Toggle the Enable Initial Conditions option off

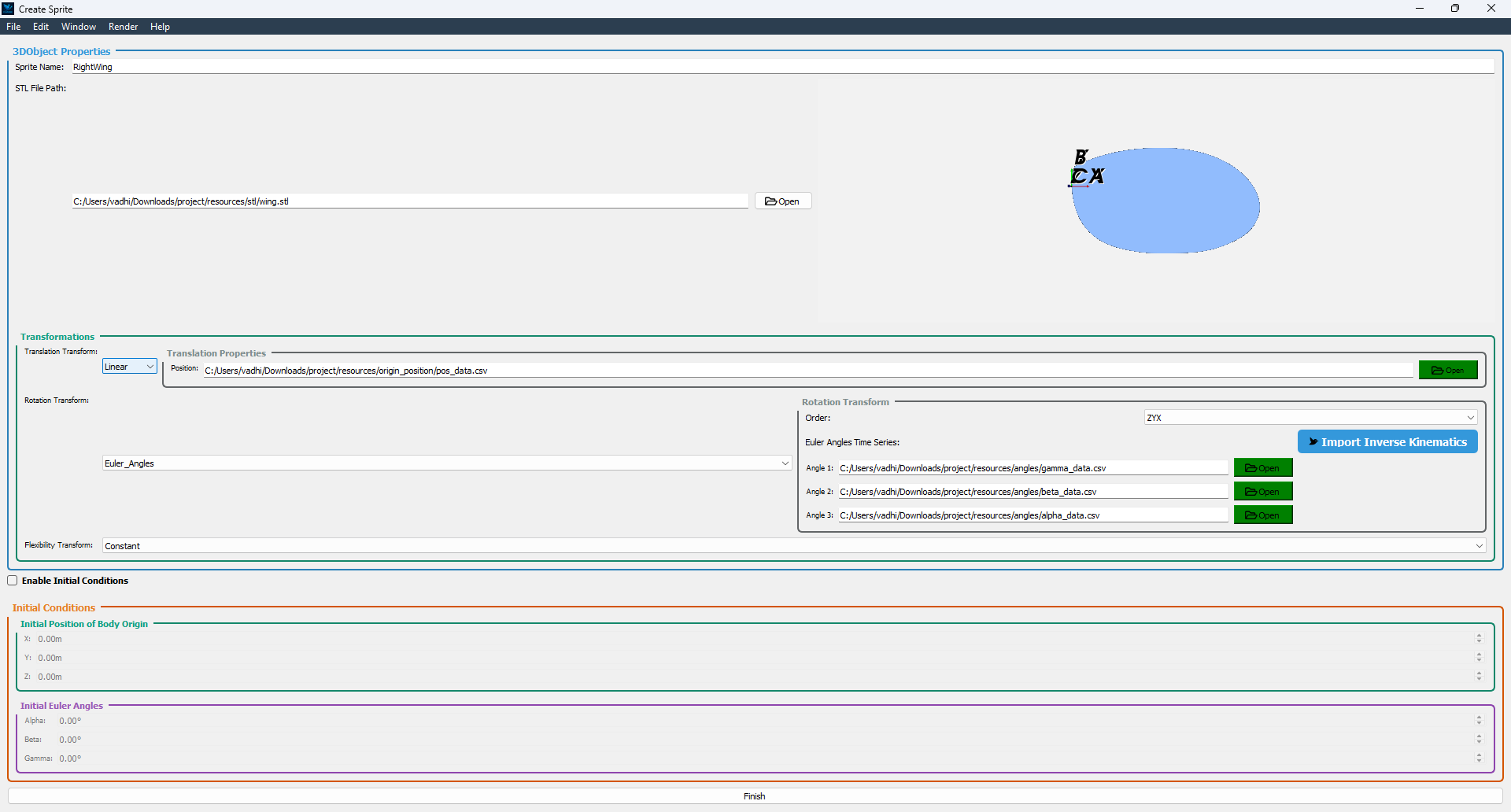point(13,580)
